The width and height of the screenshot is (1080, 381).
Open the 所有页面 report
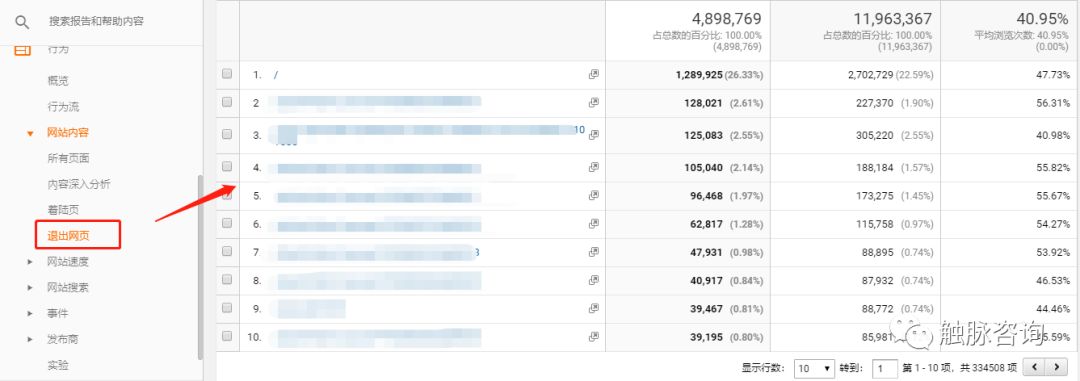click(x=68, y=158)
